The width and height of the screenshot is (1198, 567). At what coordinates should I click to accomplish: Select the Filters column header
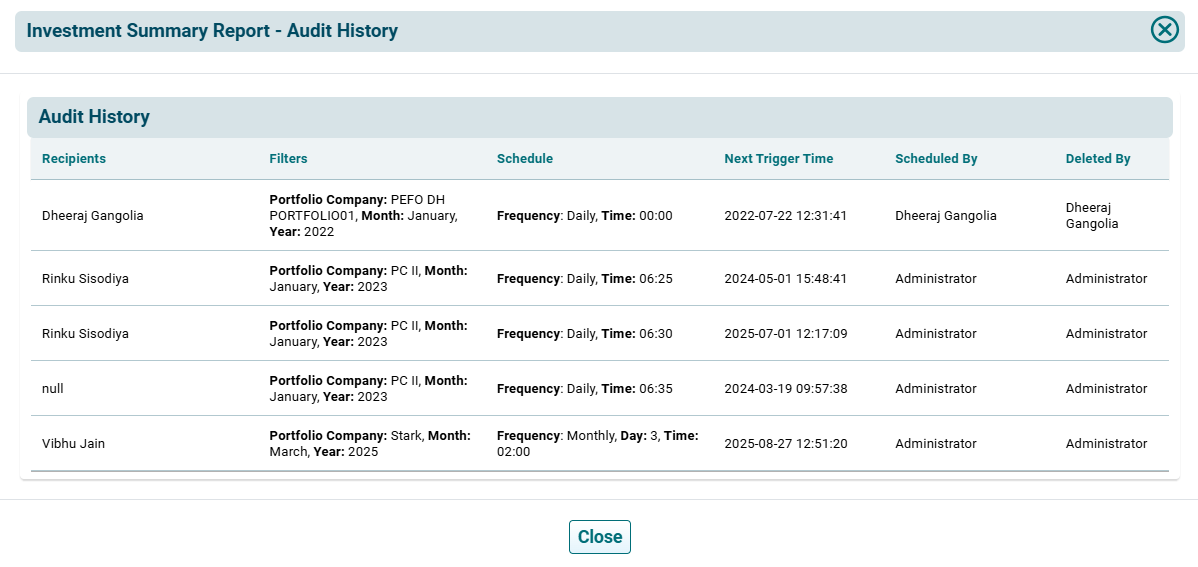pos(288,159)
